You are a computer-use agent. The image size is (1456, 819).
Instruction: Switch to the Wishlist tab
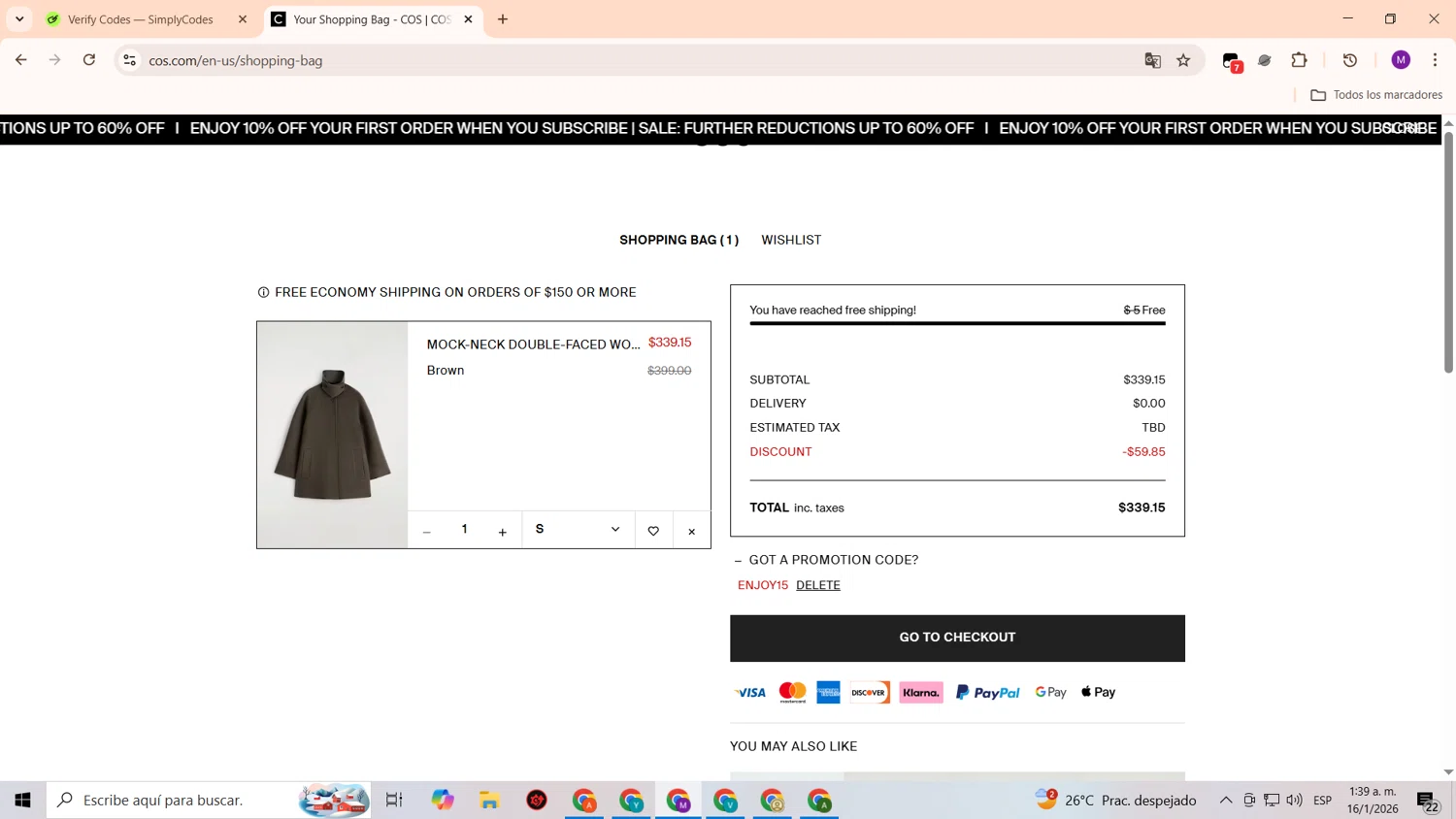coord(791,240)
